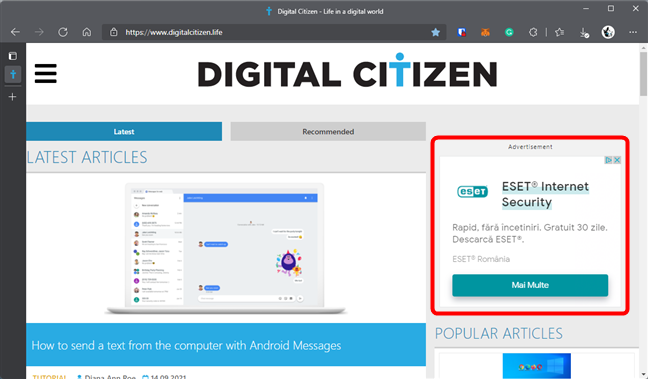Image resolution: width=648 pixels, height=379 pixels.
Task: Minimize the browser window
Action: coord(586,9)
